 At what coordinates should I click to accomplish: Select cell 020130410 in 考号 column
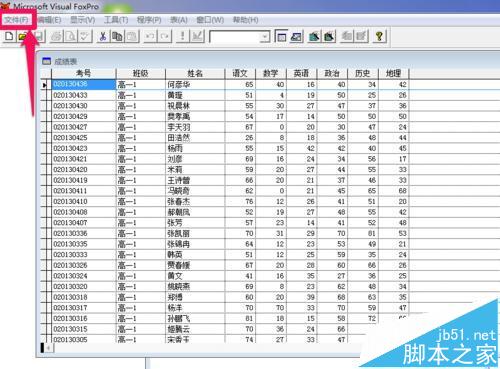pos(84,202)
